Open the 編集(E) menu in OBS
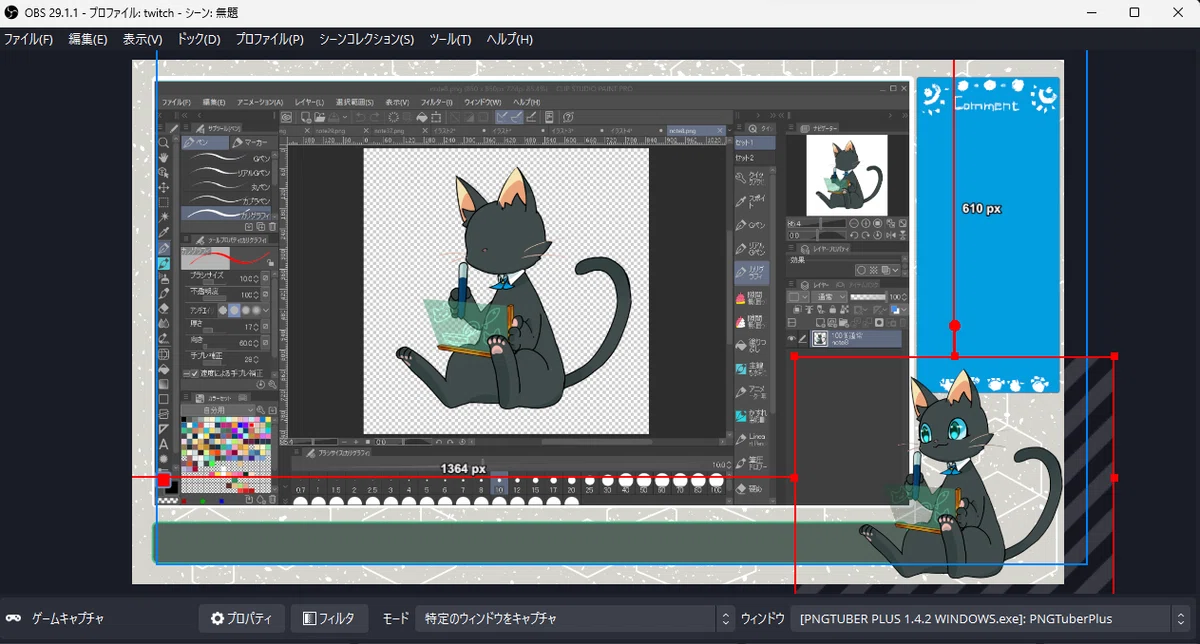This screenshot has width=1200, height=644. [88, 40]
